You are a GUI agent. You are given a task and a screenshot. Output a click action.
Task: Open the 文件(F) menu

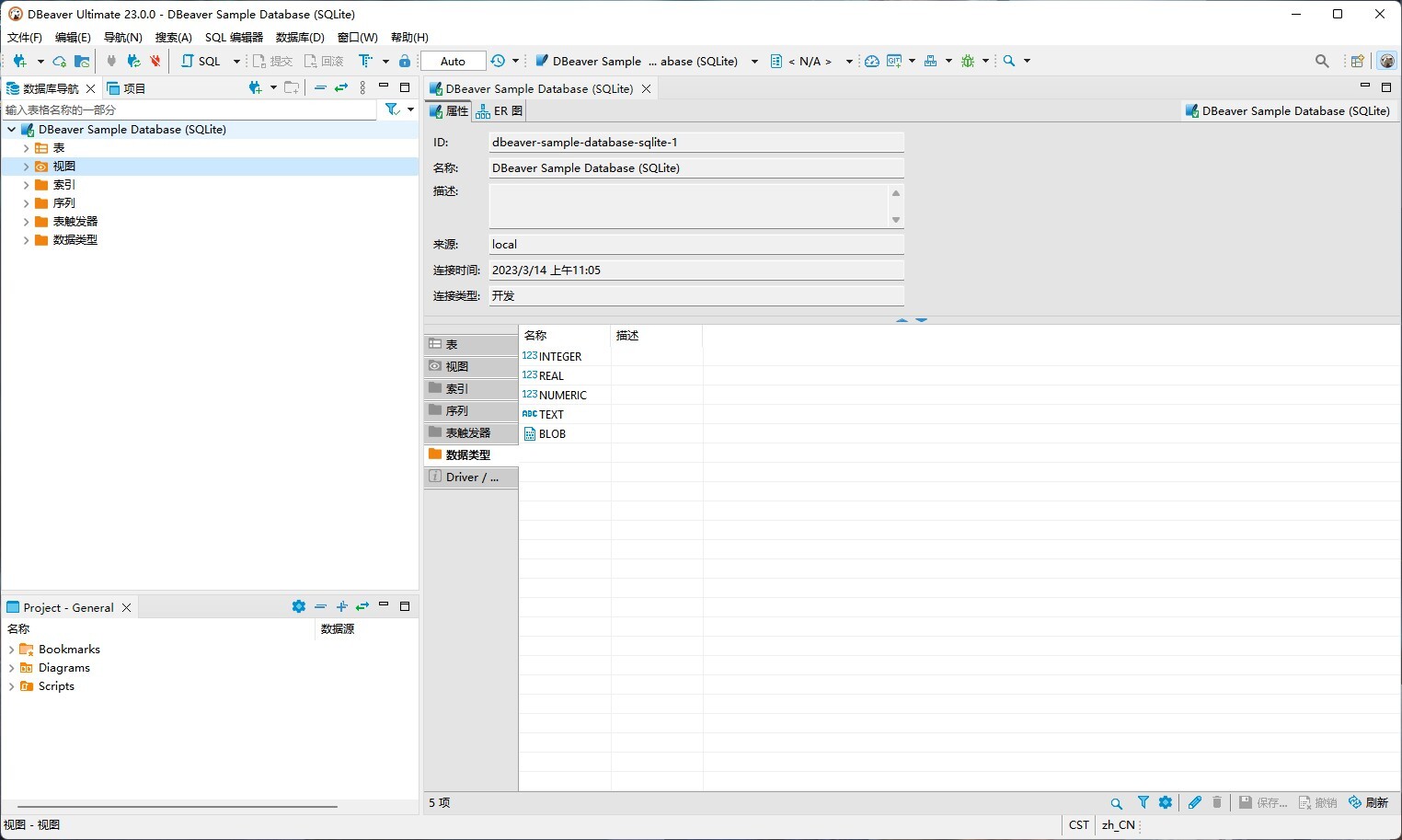point(25,37)
